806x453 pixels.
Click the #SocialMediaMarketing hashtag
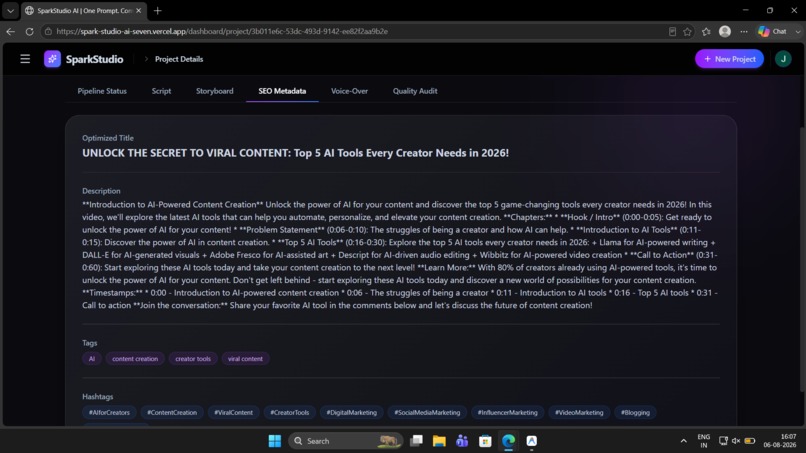[427, 412]
